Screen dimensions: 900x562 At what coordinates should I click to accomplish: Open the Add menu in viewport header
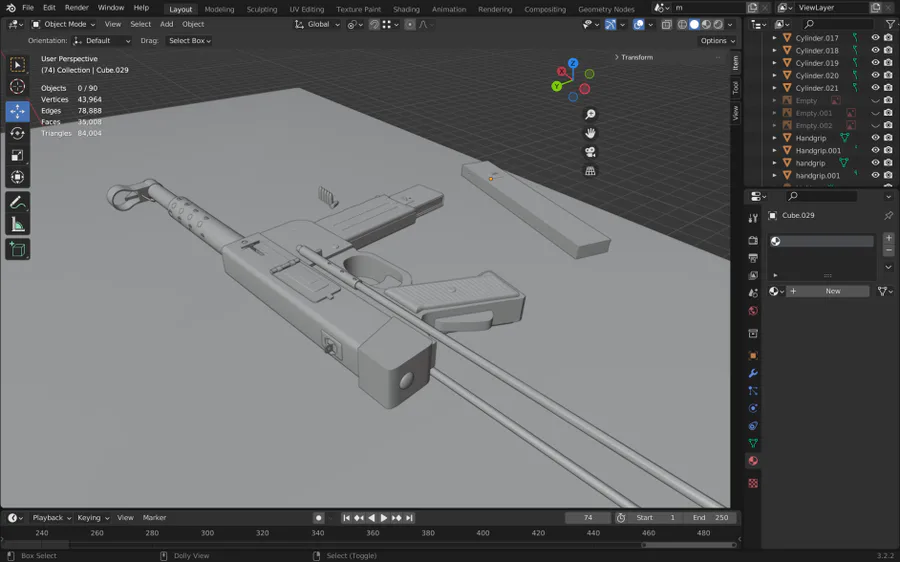pyautogui.click(x=166, y=24)
